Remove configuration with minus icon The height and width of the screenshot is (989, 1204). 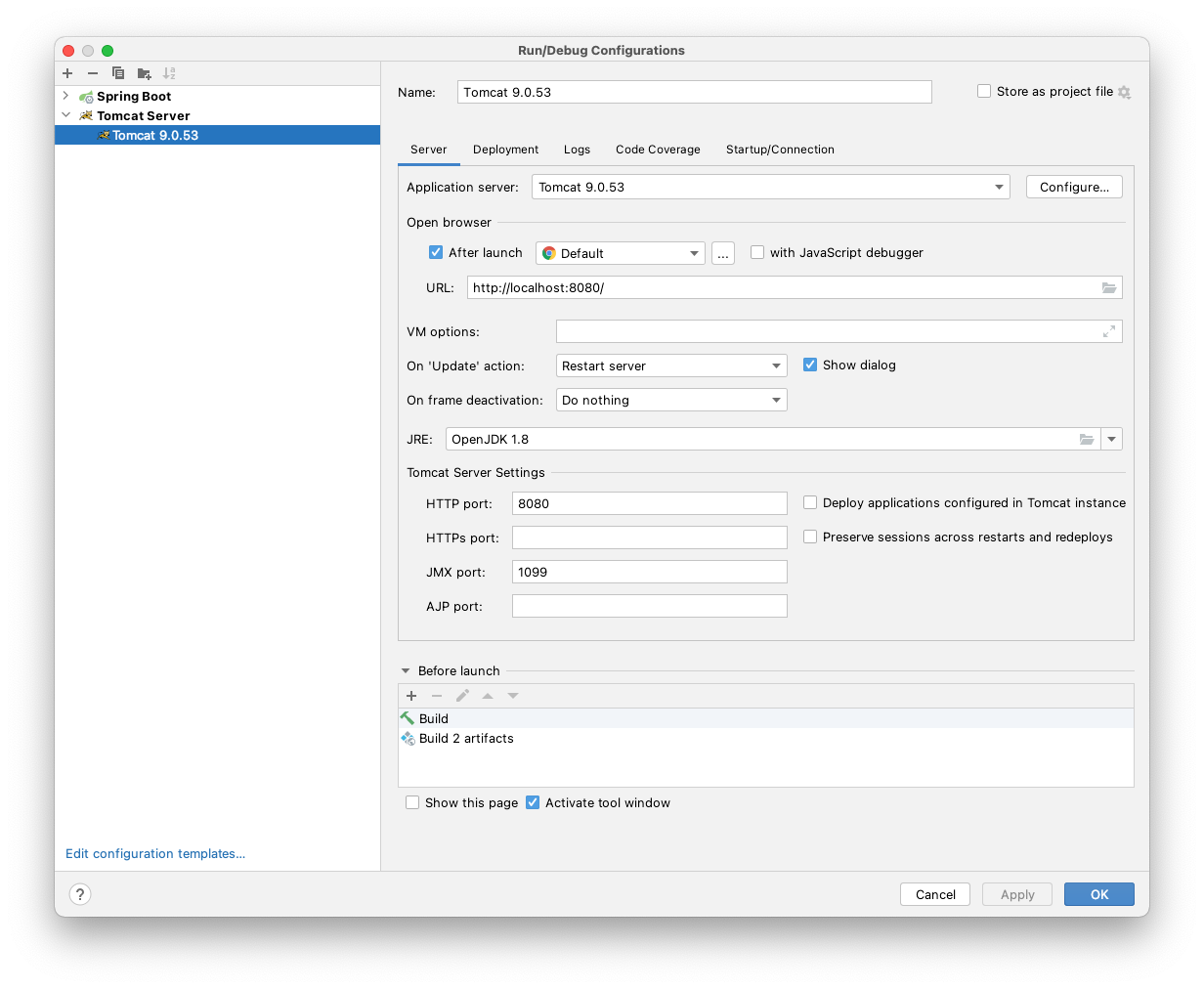click(93, 73)
